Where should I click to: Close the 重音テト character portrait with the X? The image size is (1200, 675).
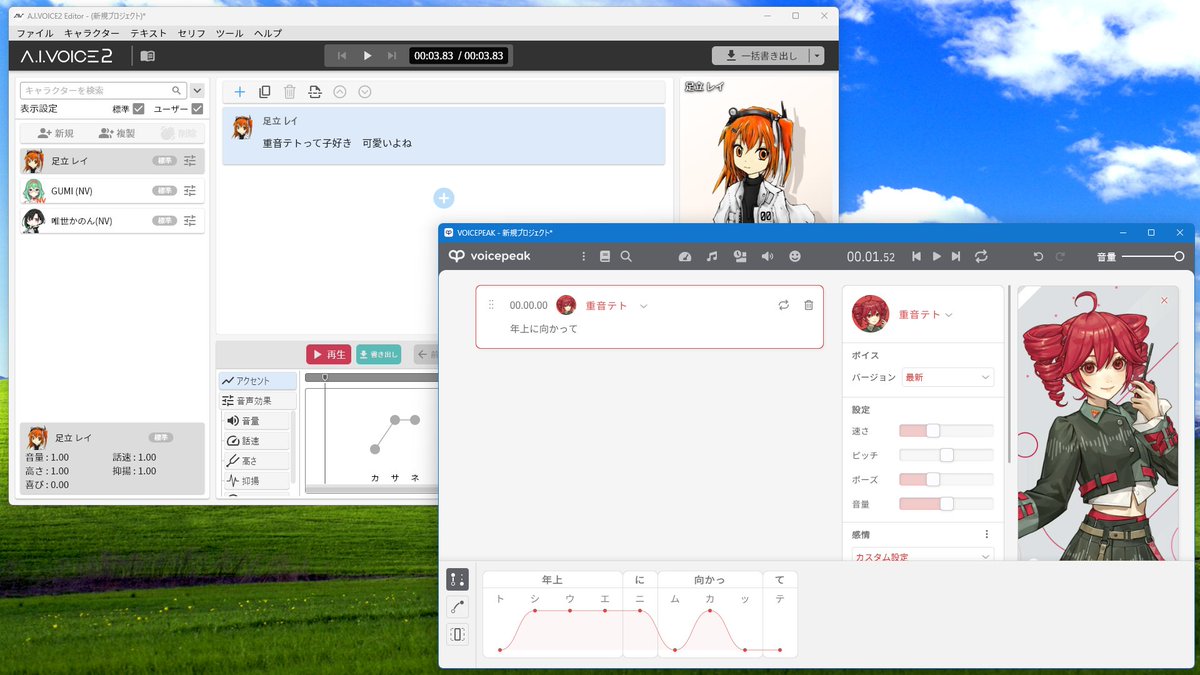point(1164,300)
